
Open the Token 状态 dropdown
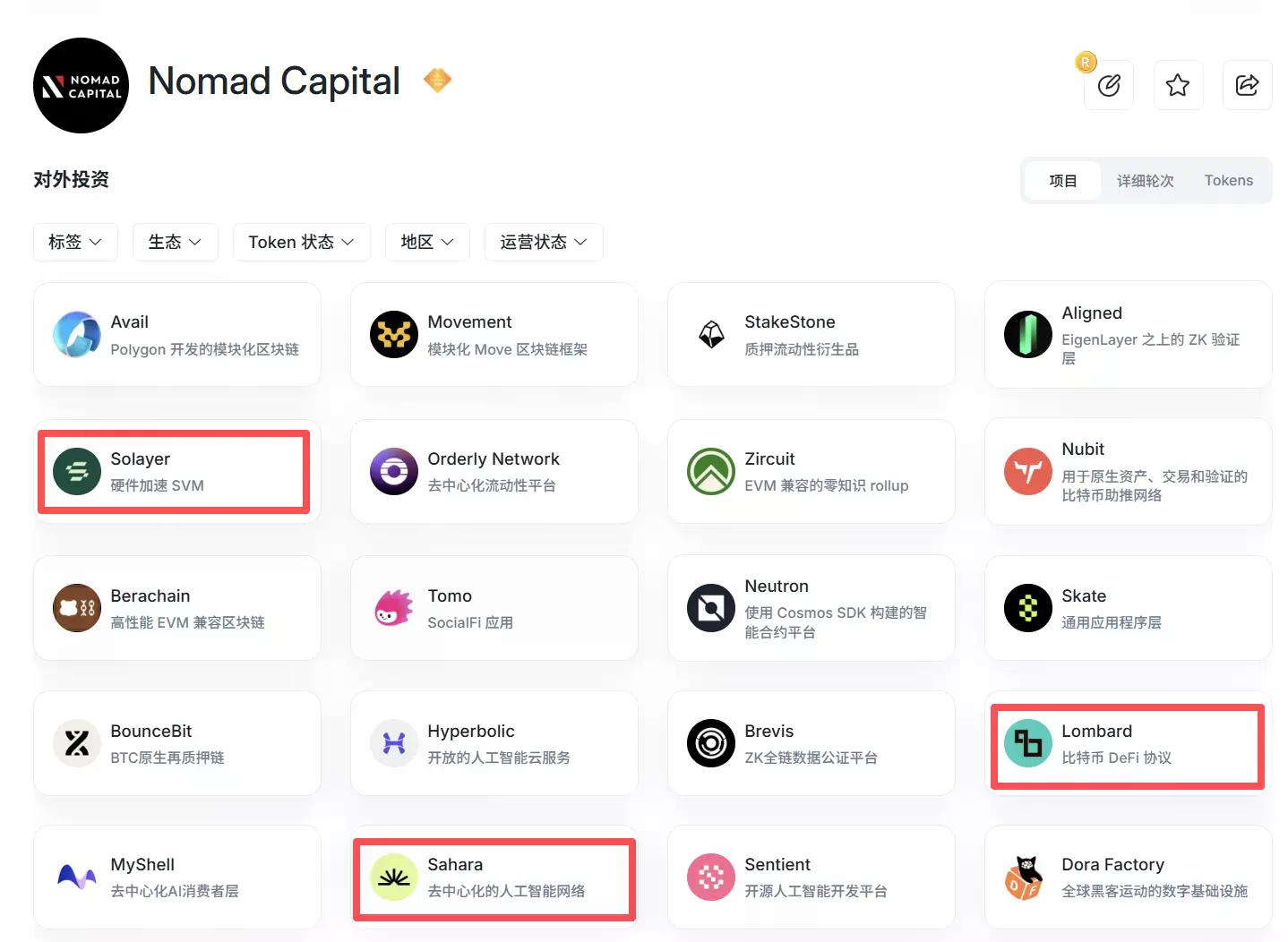(301, 242)
